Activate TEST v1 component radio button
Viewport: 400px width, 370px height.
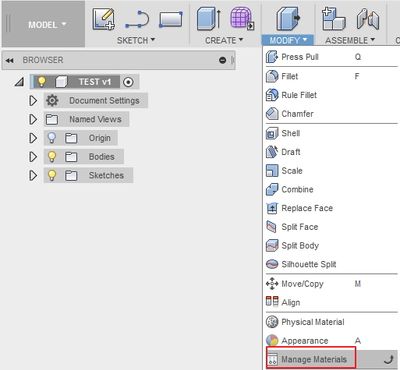[128, 82]
